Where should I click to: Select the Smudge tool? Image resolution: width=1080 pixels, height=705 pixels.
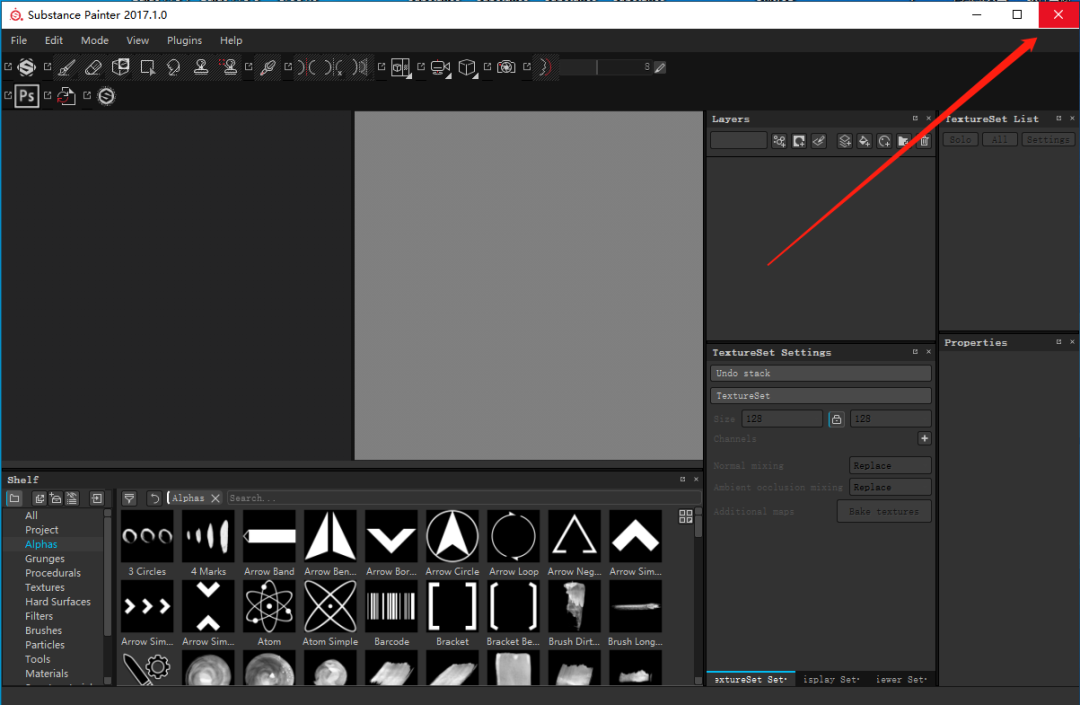174,67
